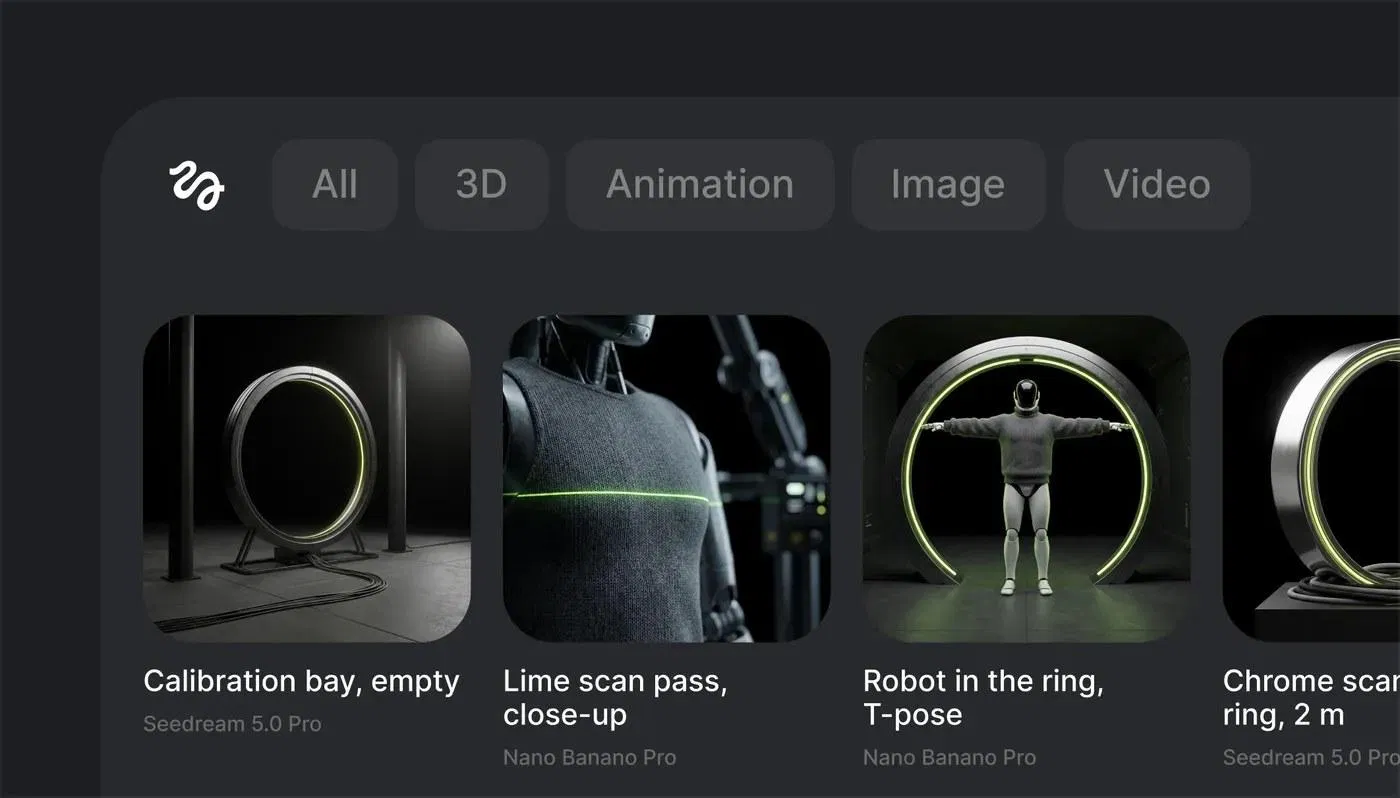Select the All filter tab
The image size is (1400, 798).
tap(335, 185)
